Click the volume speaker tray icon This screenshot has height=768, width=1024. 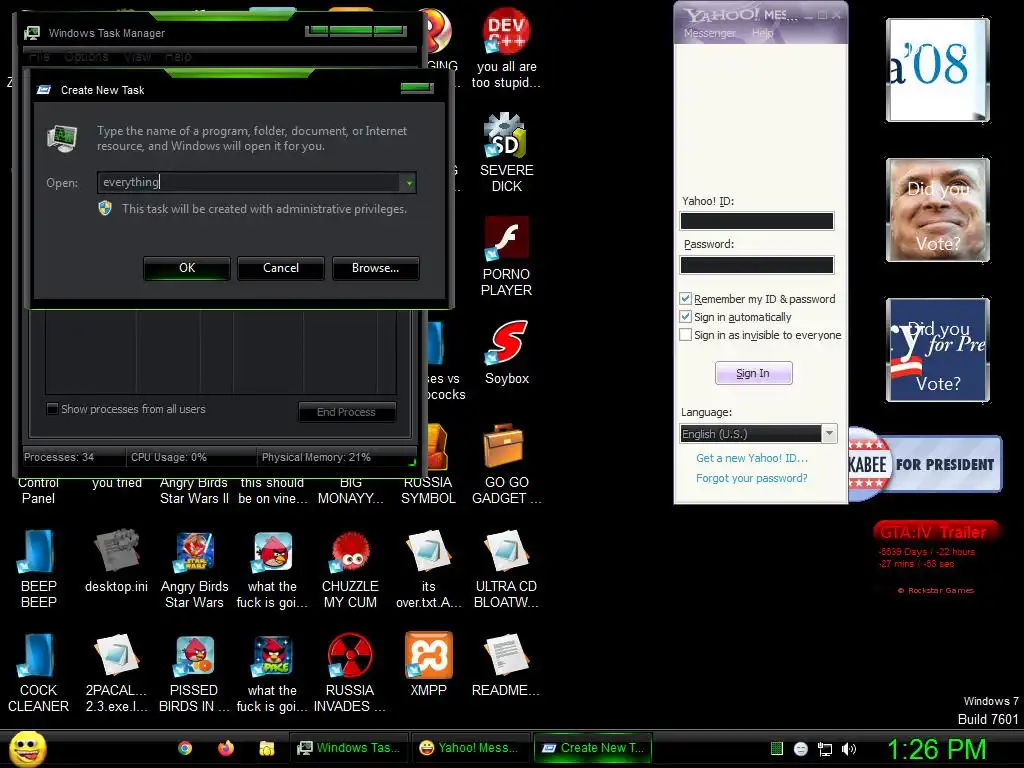pyautogui.click(x=849, y=749)
